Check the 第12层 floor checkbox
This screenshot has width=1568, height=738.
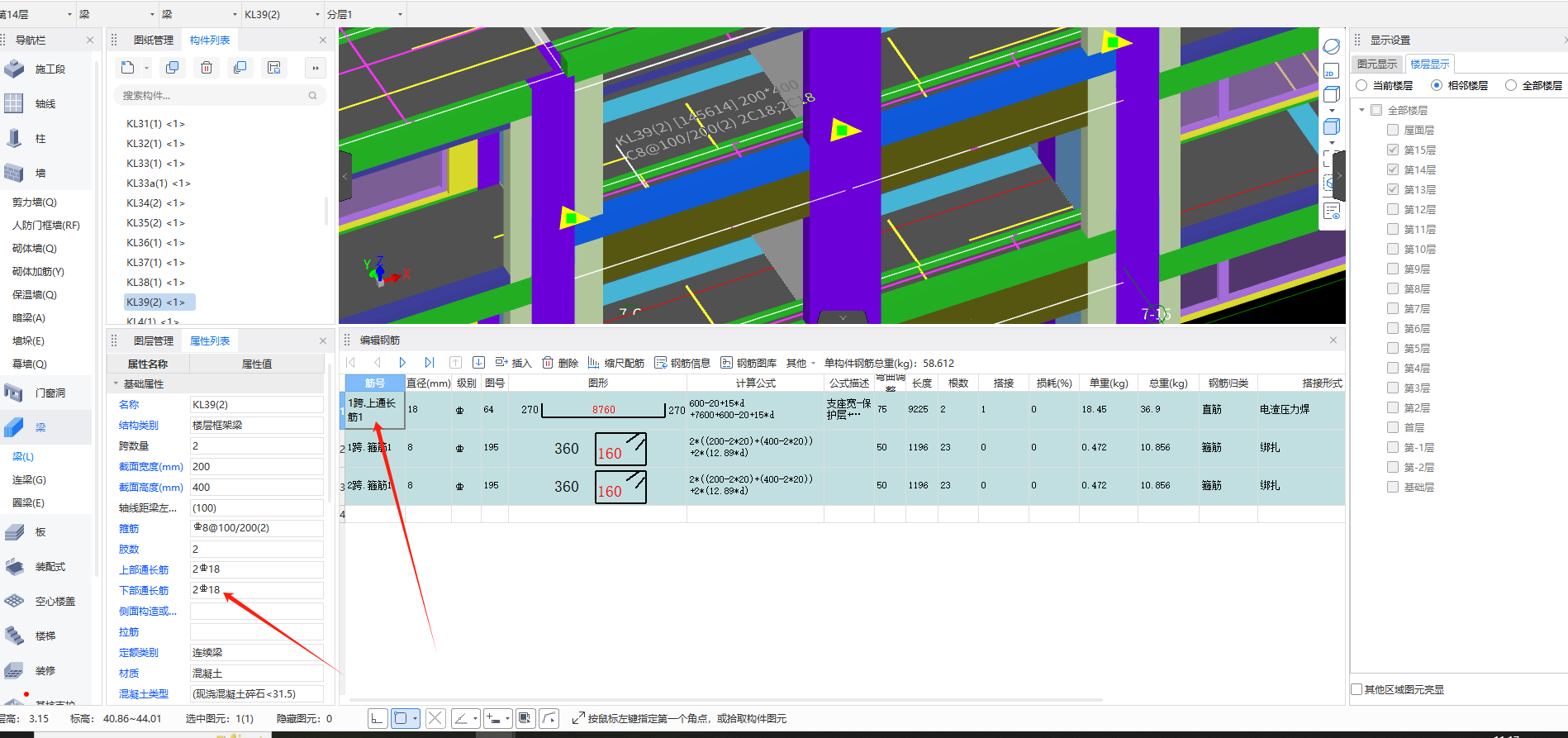(x=1393, y=209)
